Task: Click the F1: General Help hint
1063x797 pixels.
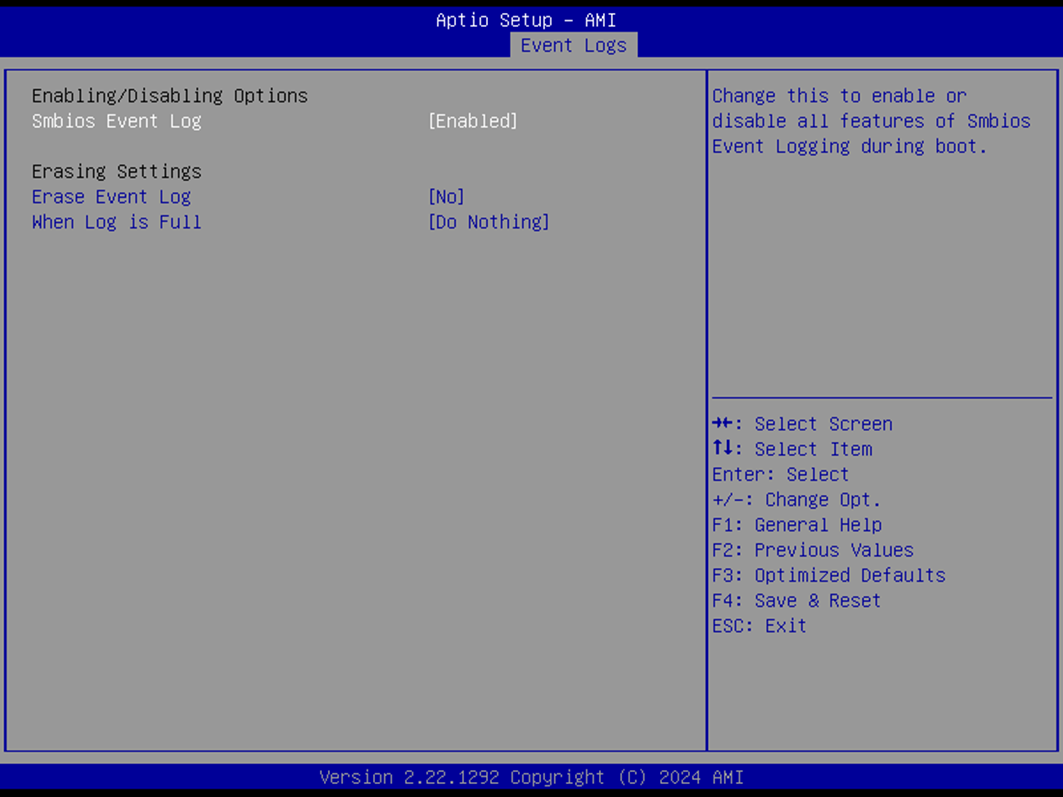Action: 796,525
